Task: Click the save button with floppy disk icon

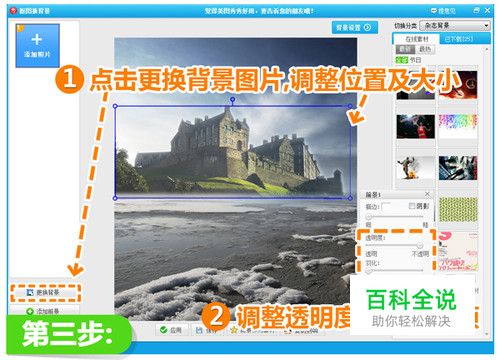Action: [206, 330]
